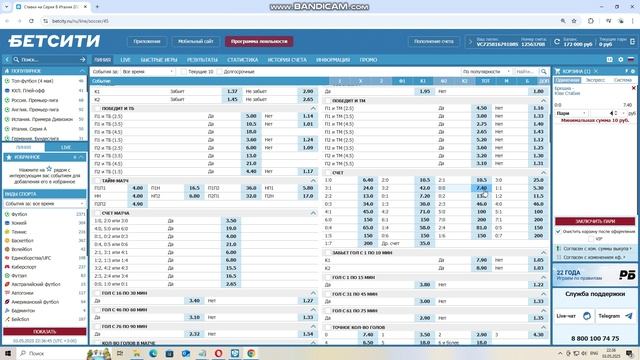Check the 'Счет матча' group checkbox
Viewport: 640px width, 360px height.
coord(97,213)
